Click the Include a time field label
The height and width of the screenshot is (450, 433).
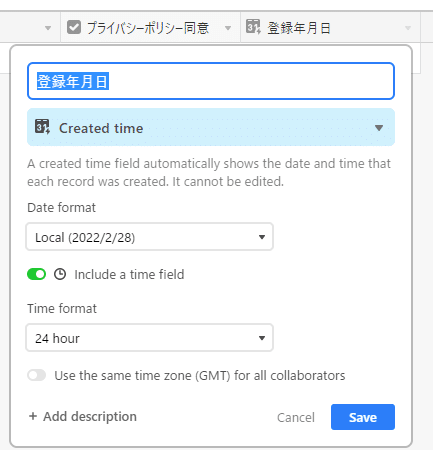point(129,274)
